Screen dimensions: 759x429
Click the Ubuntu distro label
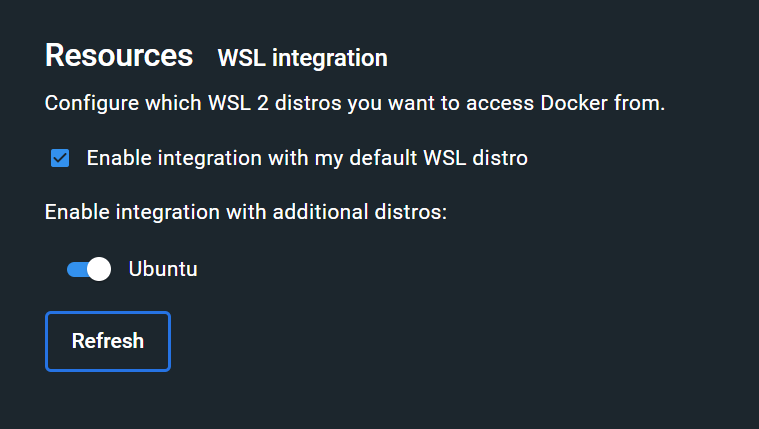163,269
